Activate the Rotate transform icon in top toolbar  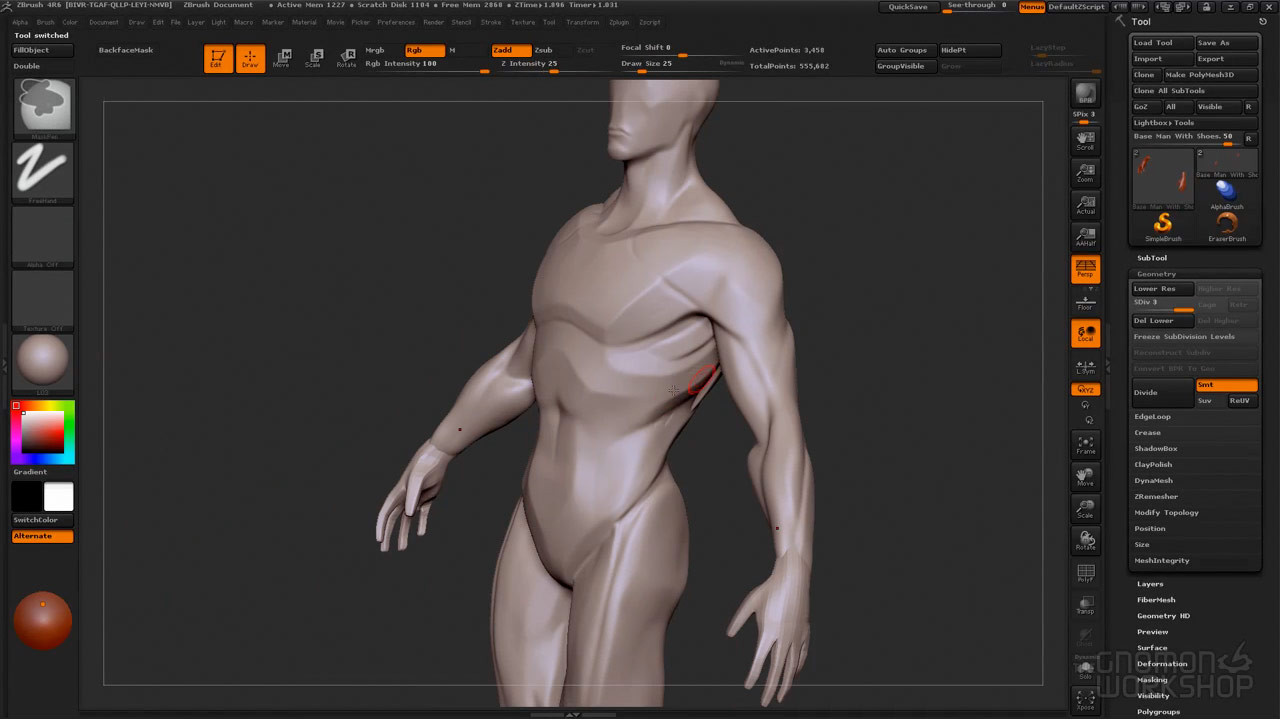coord(346,58)
